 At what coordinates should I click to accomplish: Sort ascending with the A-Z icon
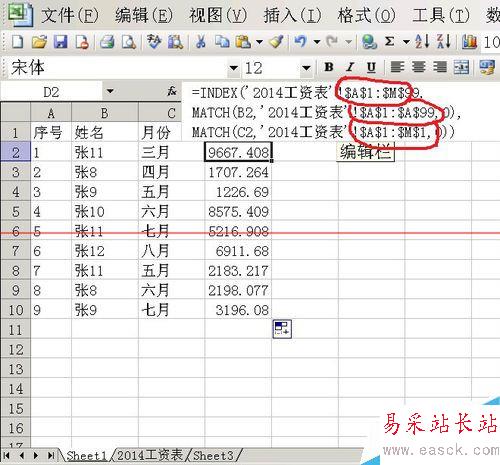coord(422,42)
